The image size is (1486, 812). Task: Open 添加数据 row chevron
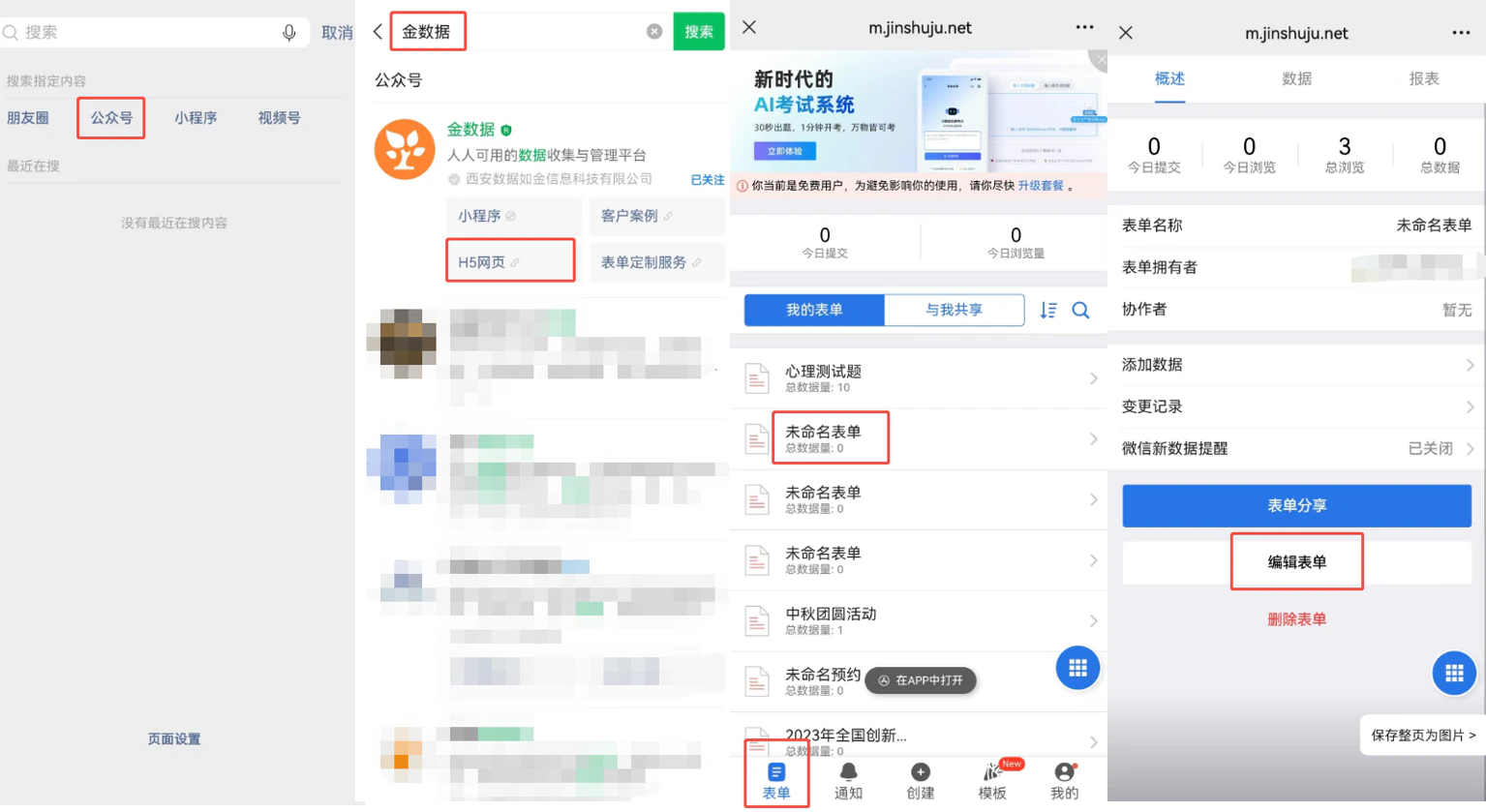(x=1470, y=365)
